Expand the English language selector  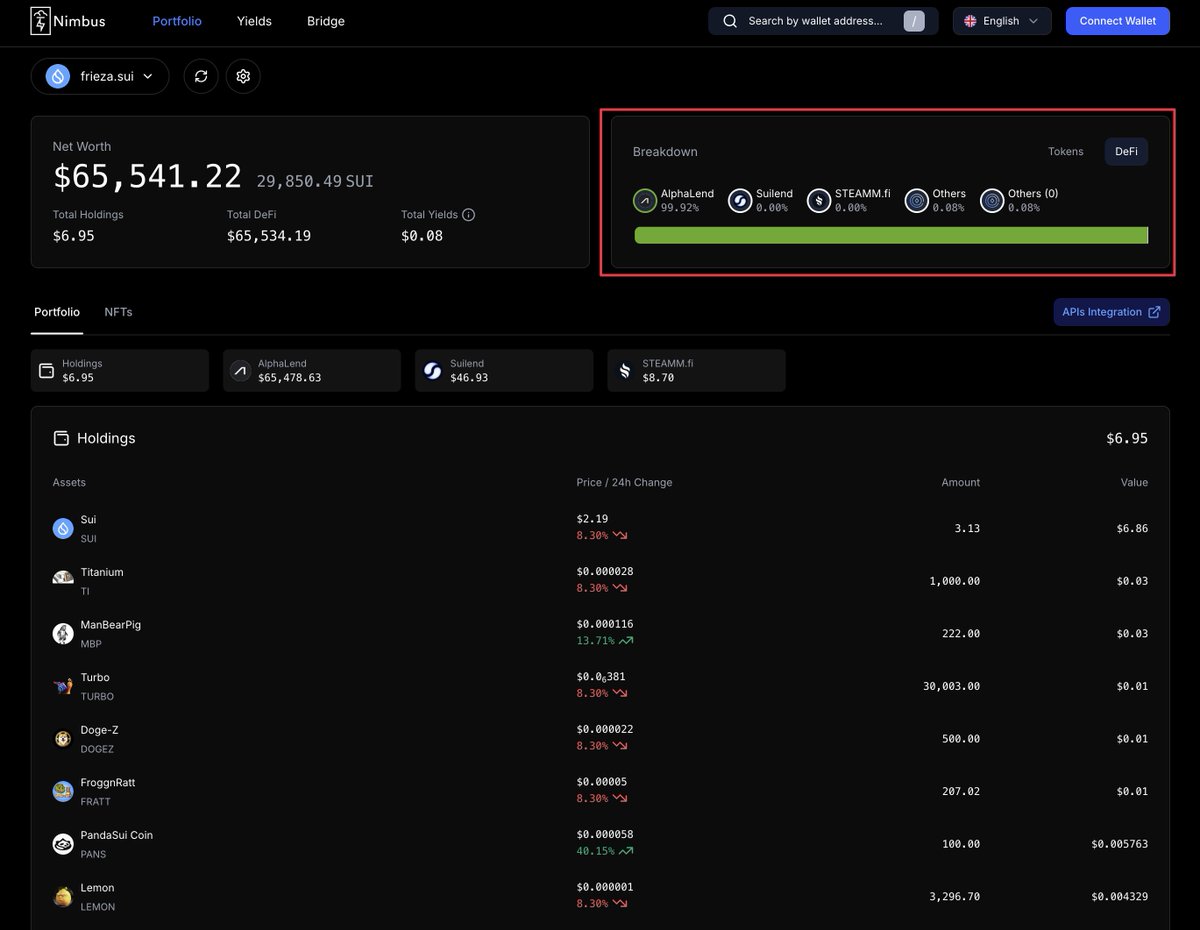click(1001, 20)
